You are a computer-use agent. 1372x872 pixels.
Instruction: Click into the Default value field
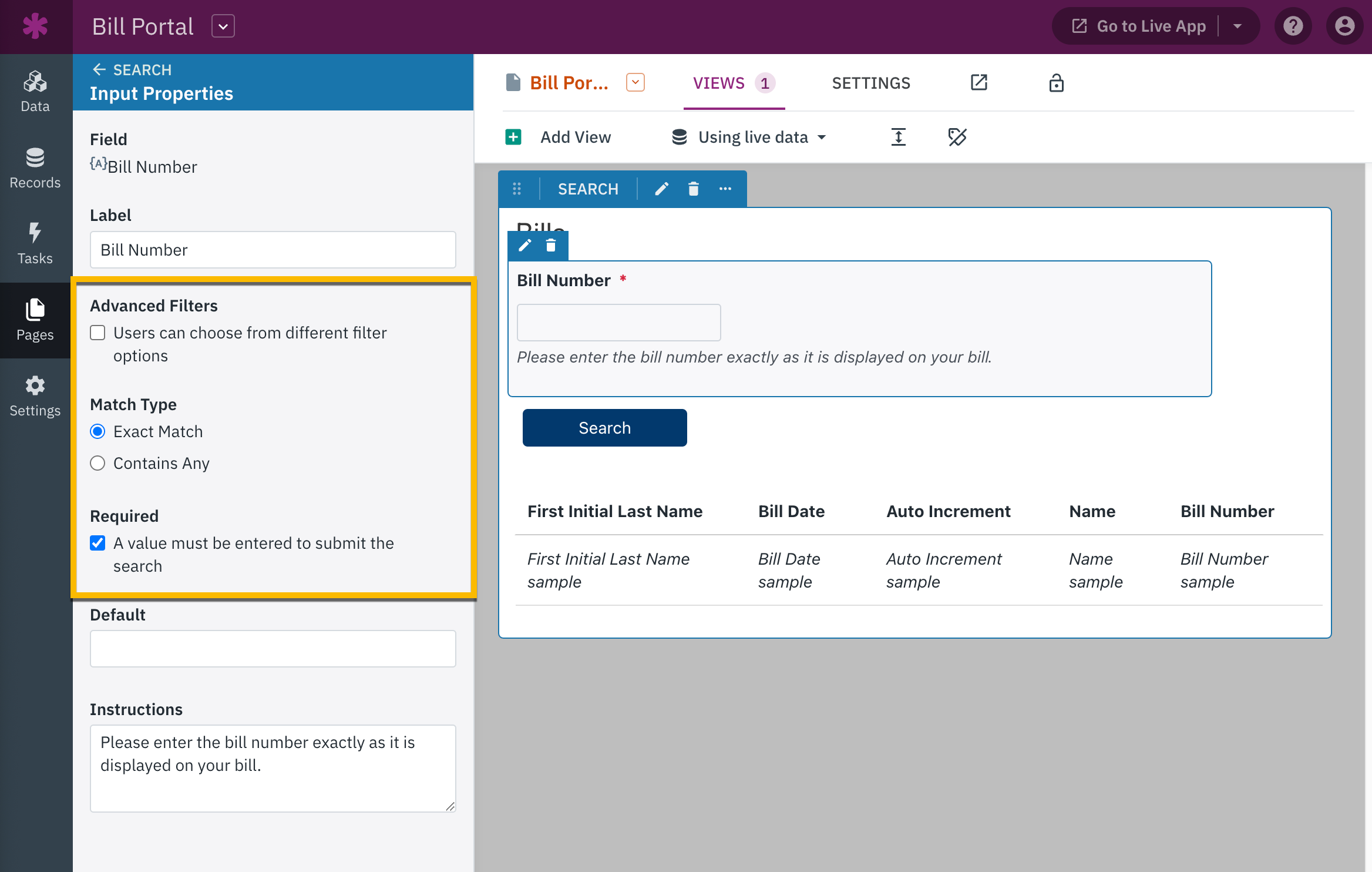[x=273, y=649]
